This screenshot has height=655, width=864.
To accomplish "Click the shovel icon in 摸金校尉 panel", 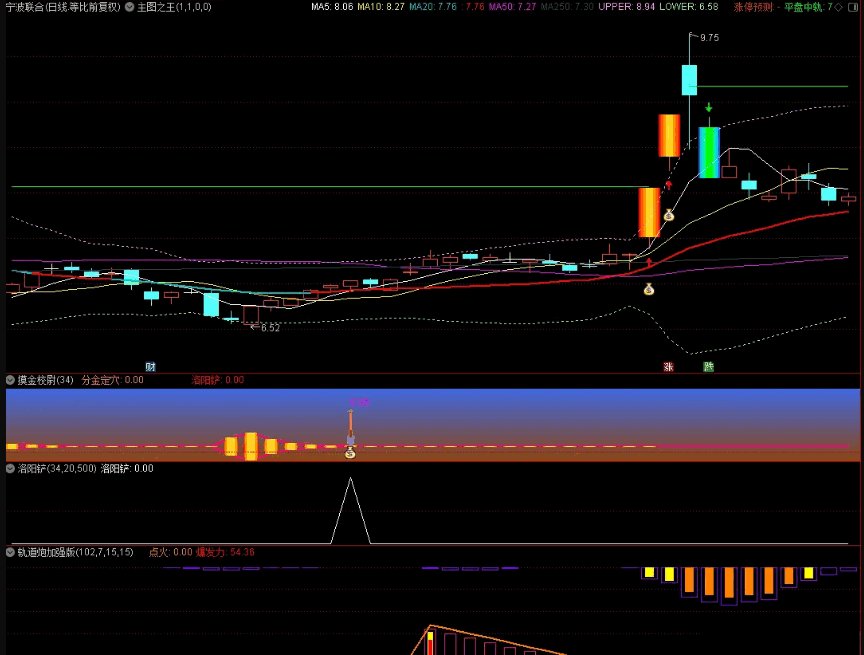I will [350, 427].
